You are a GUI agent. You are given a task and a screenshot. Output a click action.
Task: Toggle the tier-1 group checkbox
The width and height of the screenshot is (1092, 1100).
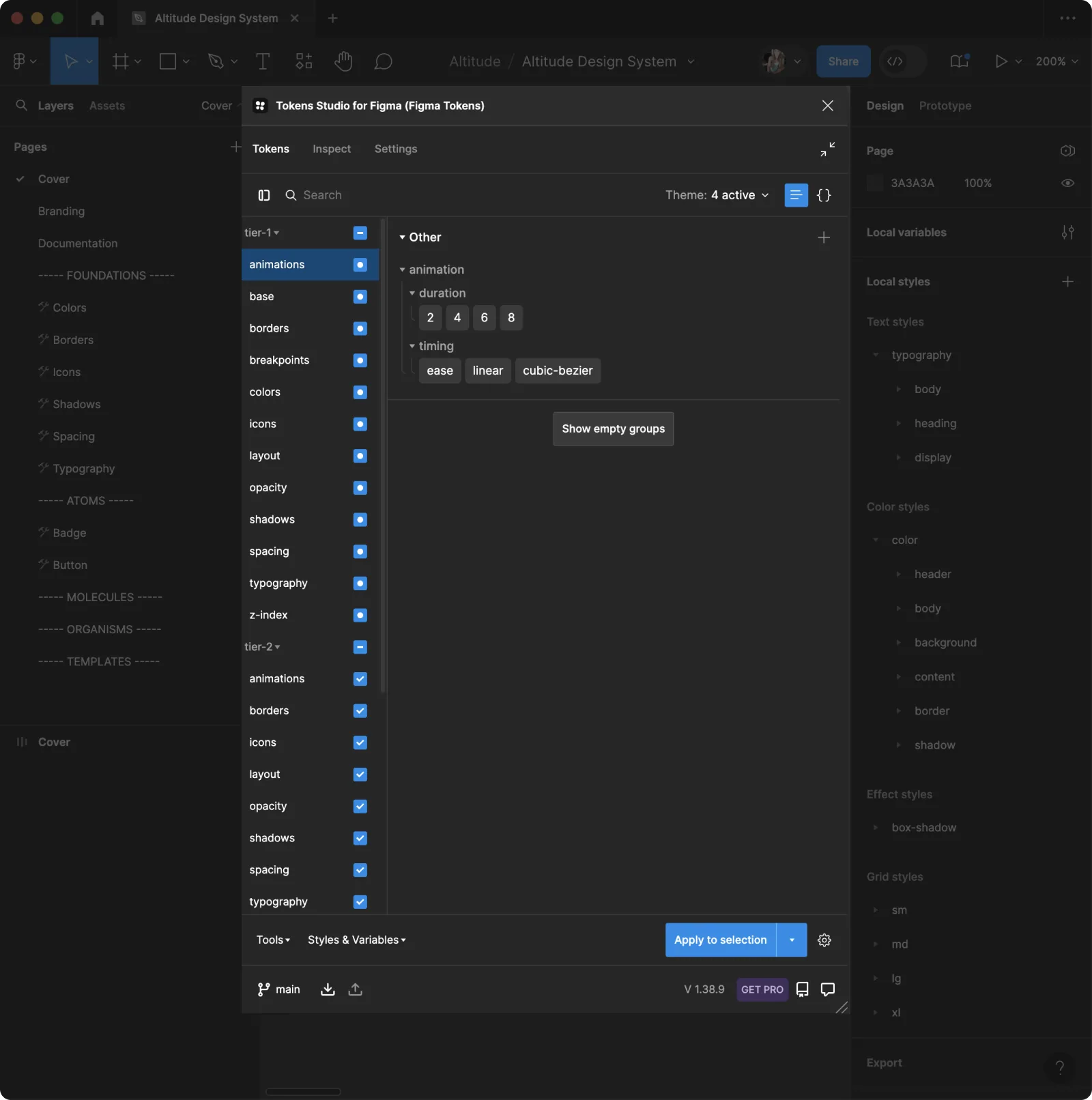pyautogui.click(x=360, y=233)
